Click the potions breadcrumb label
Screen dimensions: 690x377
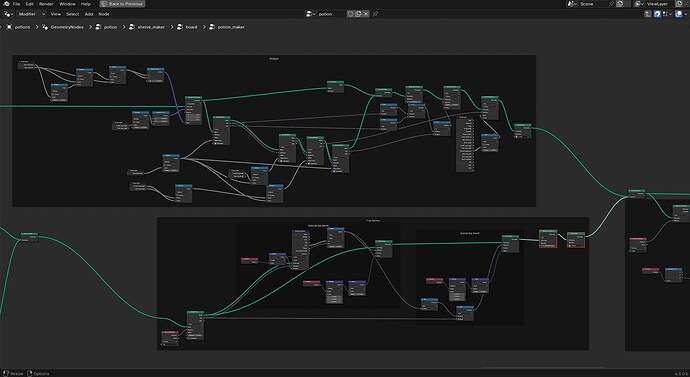[x=22, y=27]
